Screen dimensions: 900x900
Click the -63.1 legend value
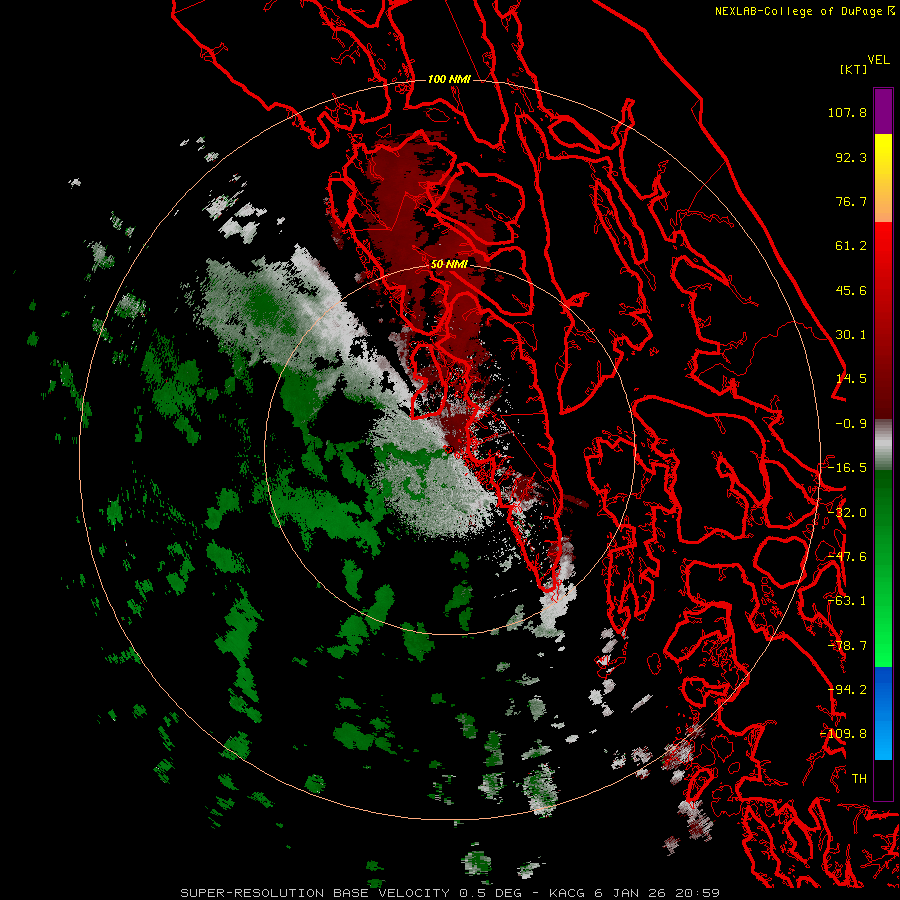coord(847,601)
